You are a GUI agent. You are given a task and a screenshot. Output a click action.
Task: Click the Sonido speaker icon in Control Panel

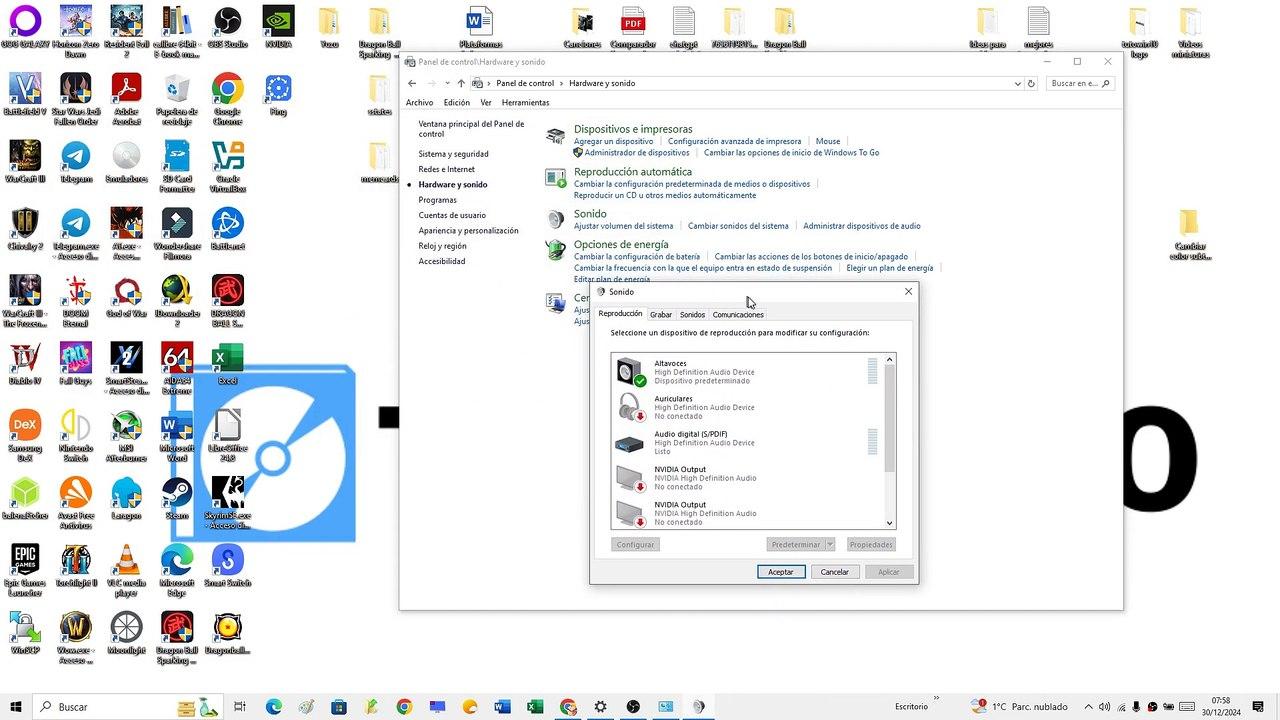point(555,220)
